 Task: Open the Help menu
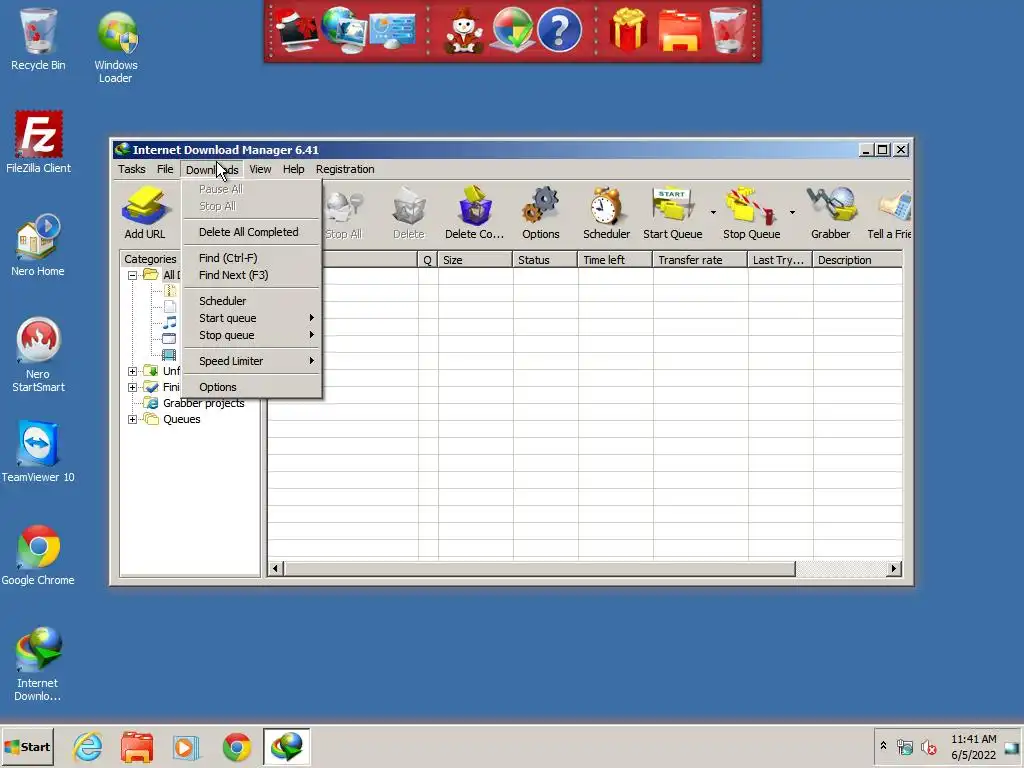[x=293, y=169]
